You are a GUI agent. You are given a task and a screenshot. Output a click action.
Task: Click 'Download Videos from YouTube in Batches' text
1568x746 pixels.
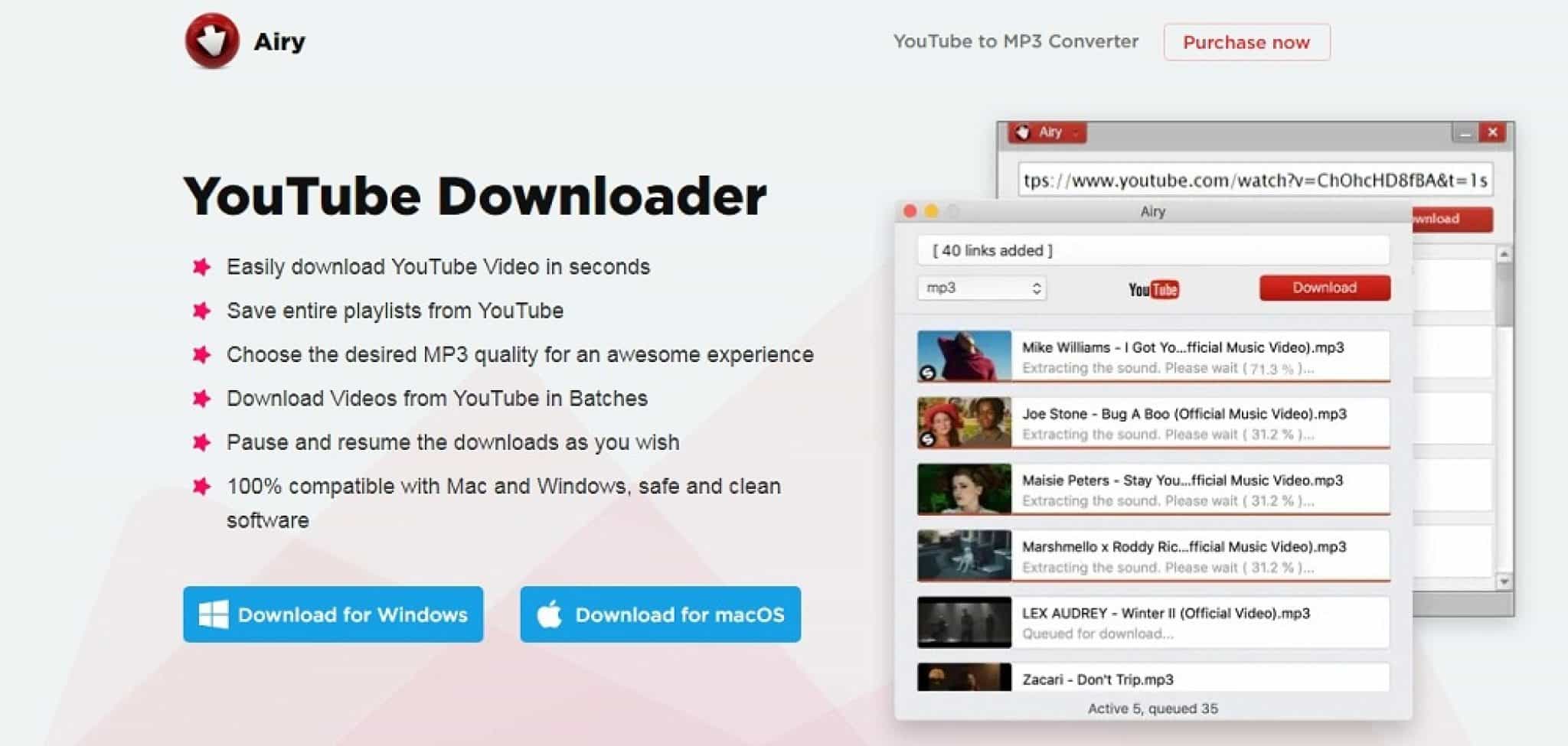coord(437,399)
